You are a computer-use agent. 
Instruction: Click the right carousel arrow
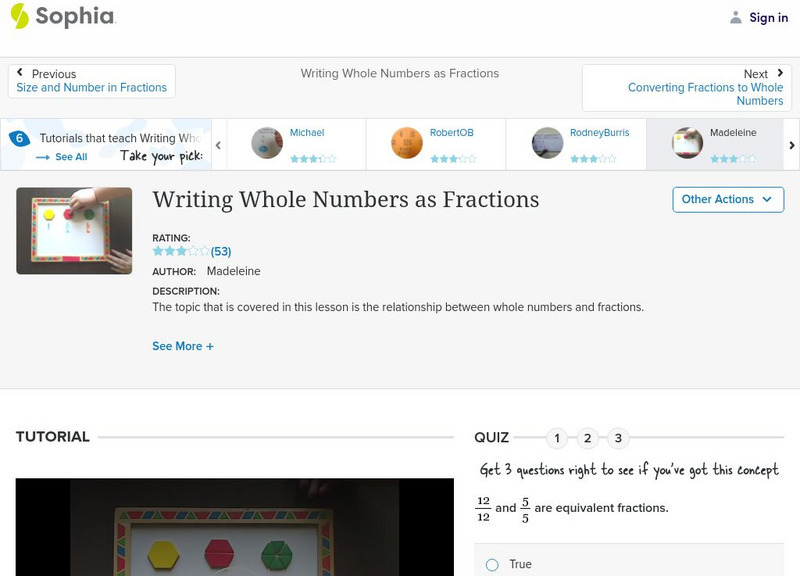(x=791, y=144)
